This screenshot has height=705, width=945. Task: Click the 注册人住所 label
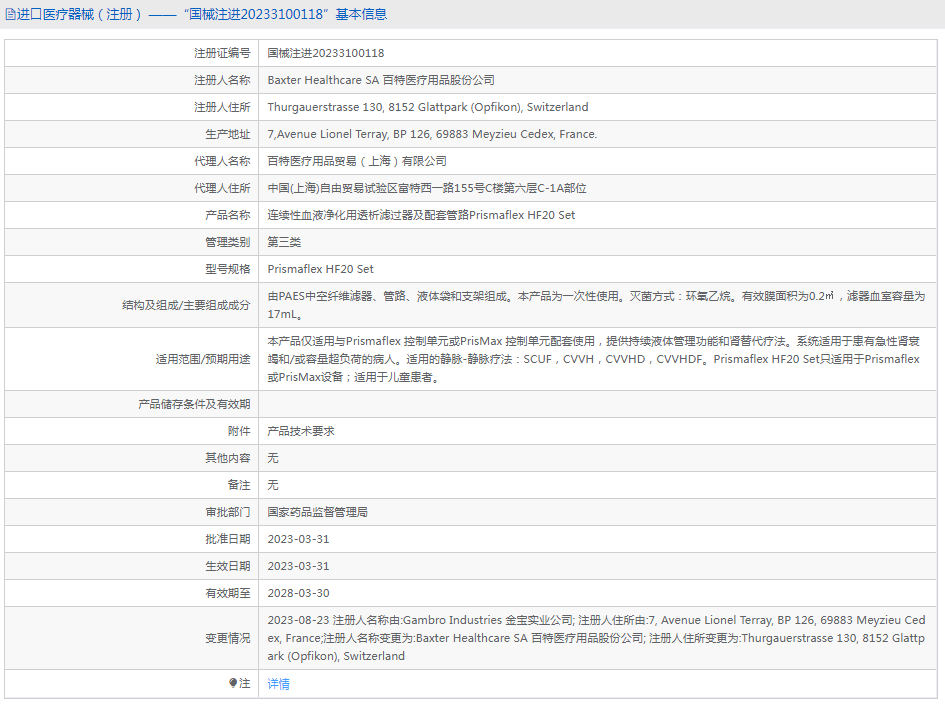222,107
